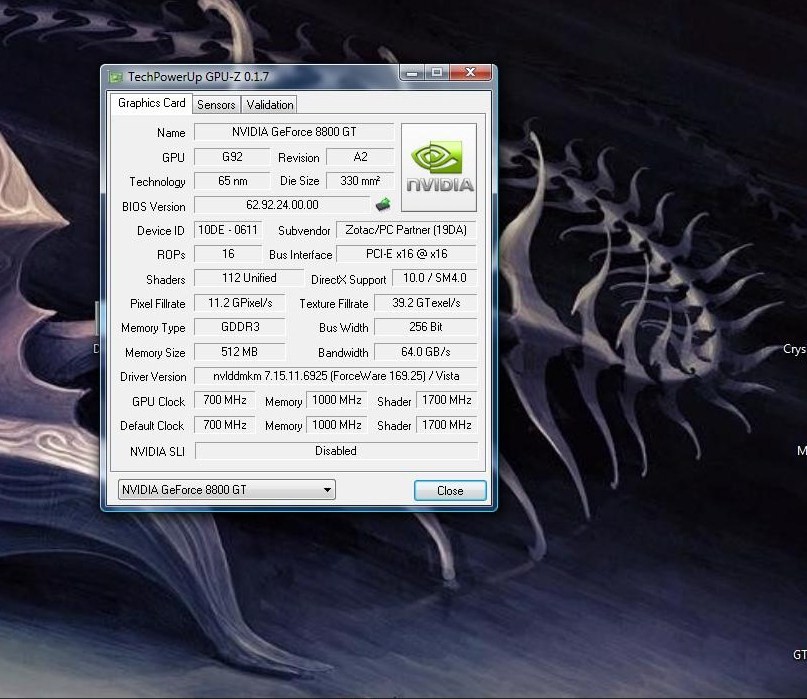Click the NVIDIA SLI label
Image resolution: width=807 pixels, height=699 pixels.
[157, 452]
